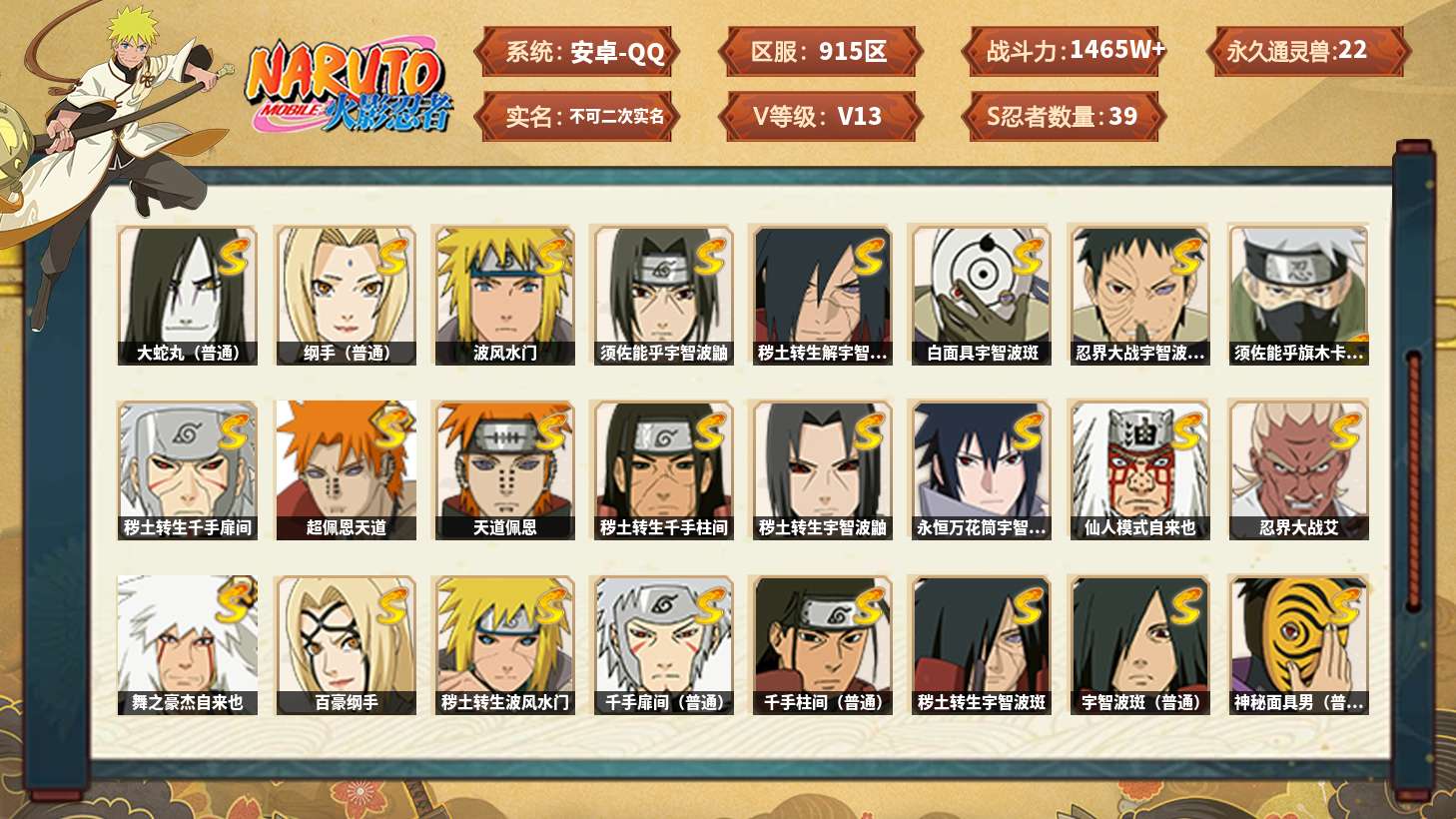This screenshot has height=819, width=1456.
Task: Open the 波风水门 character icon
Action: (x=504, y=296)
